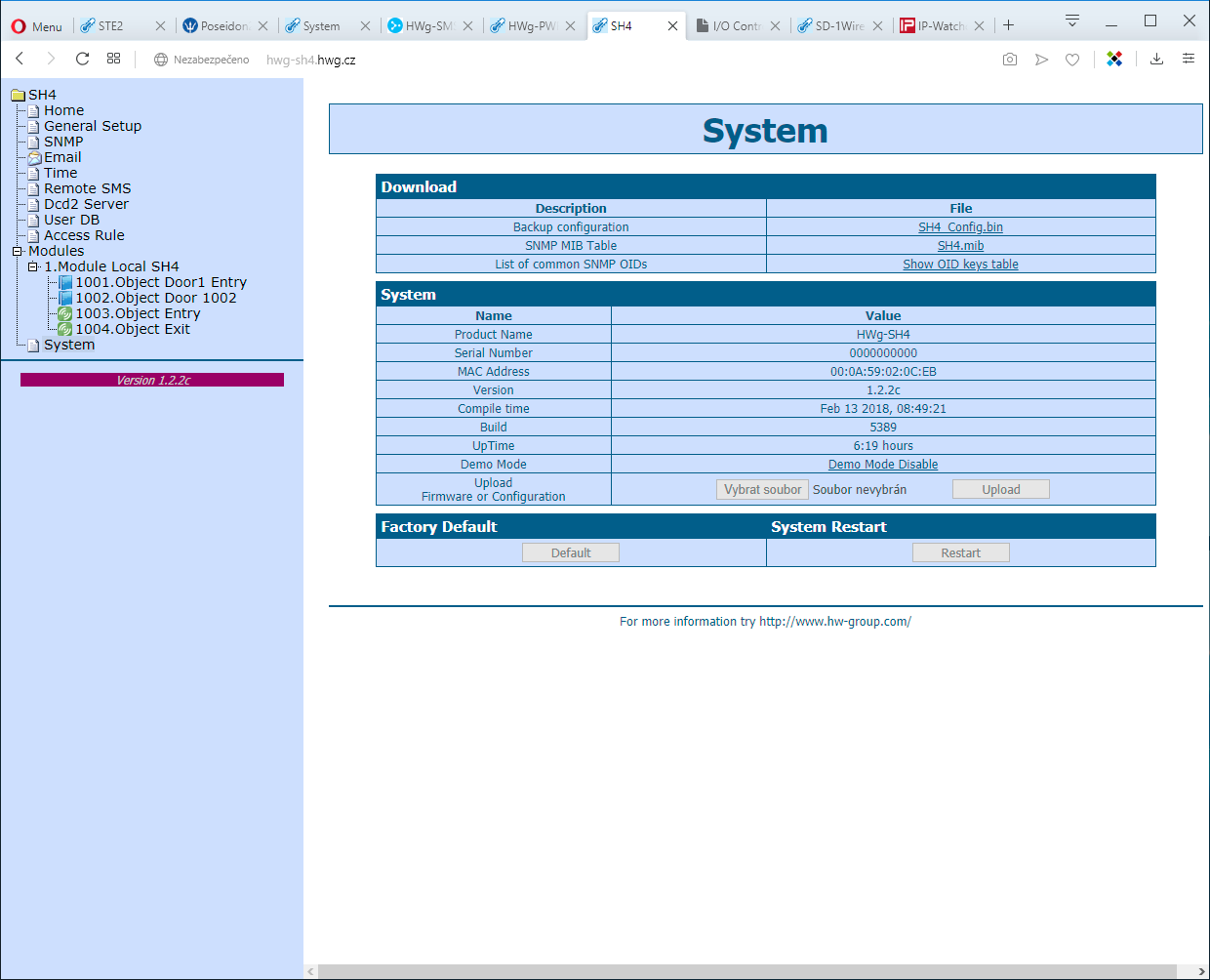1210x980 pixels.
Task: Open the Opera Menu button
Action: point(37,26)
